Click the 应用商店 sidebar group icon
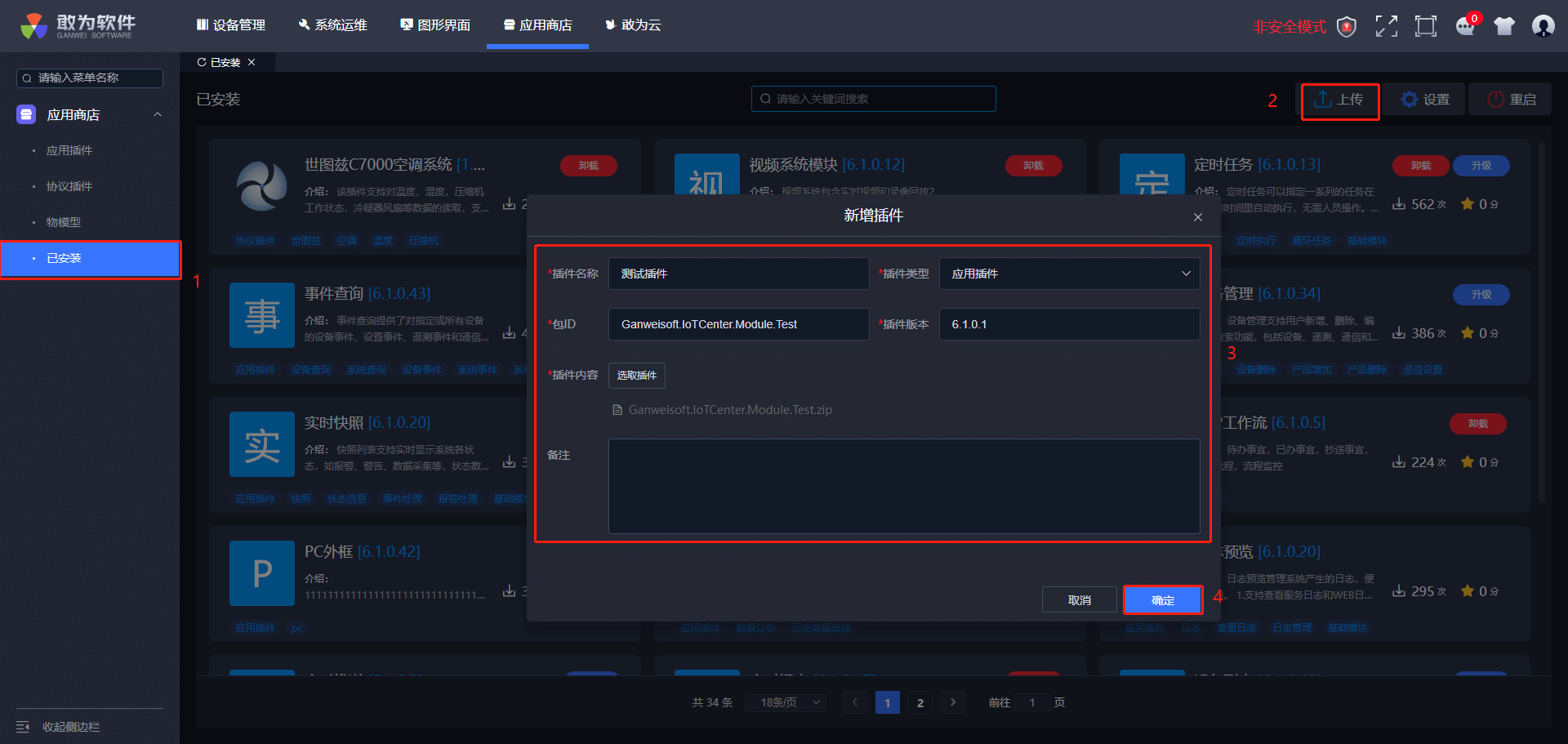Image resolution: width=1568 pixels, height=744 pixels. (26, 114)
